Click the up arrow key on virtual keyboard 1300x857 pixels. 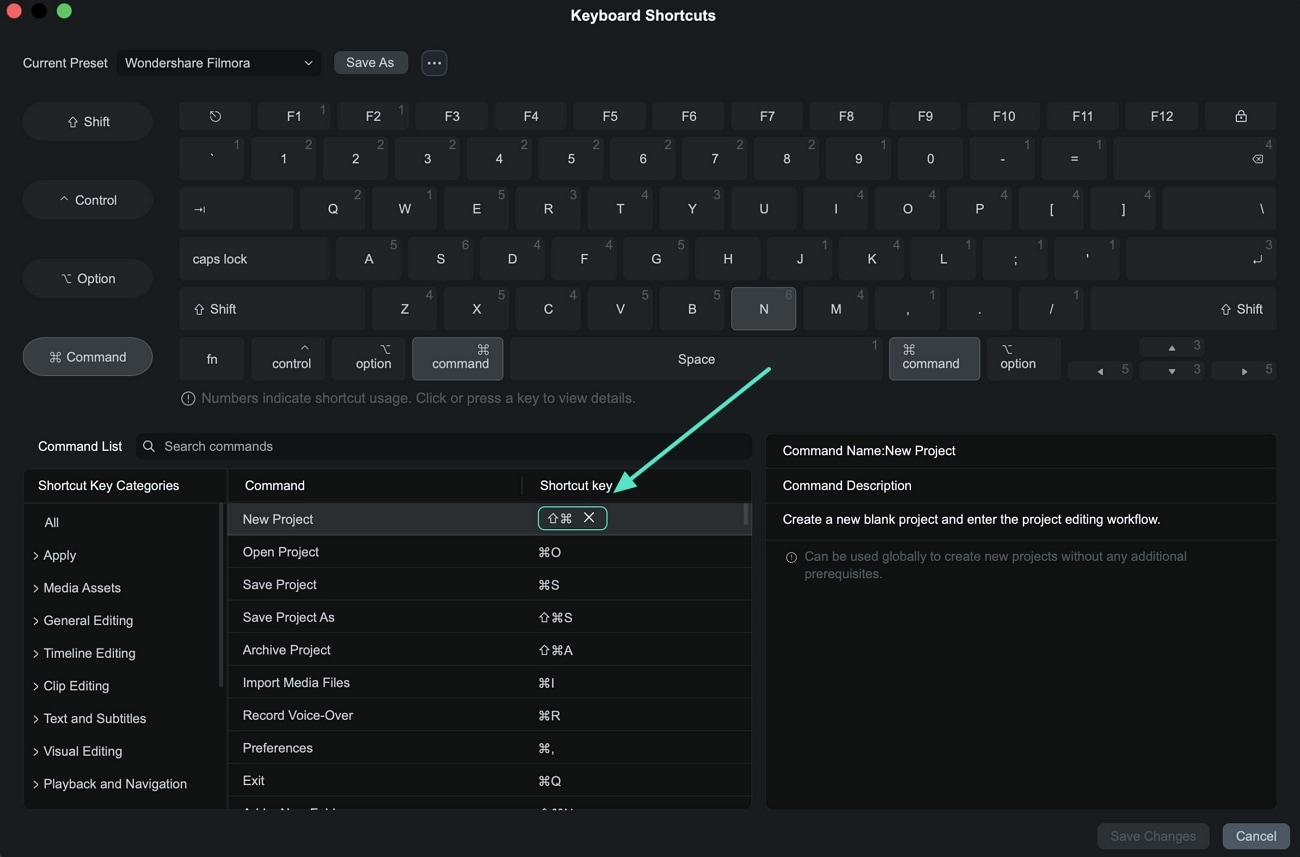coord(1172,348)
